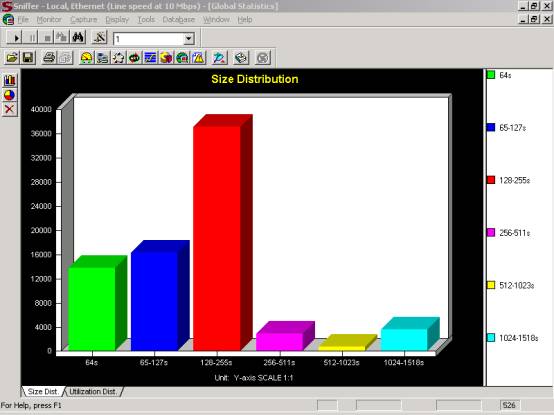Switch to bar chart view
This screenshot has width=554, height=415.
click(10, 81)
